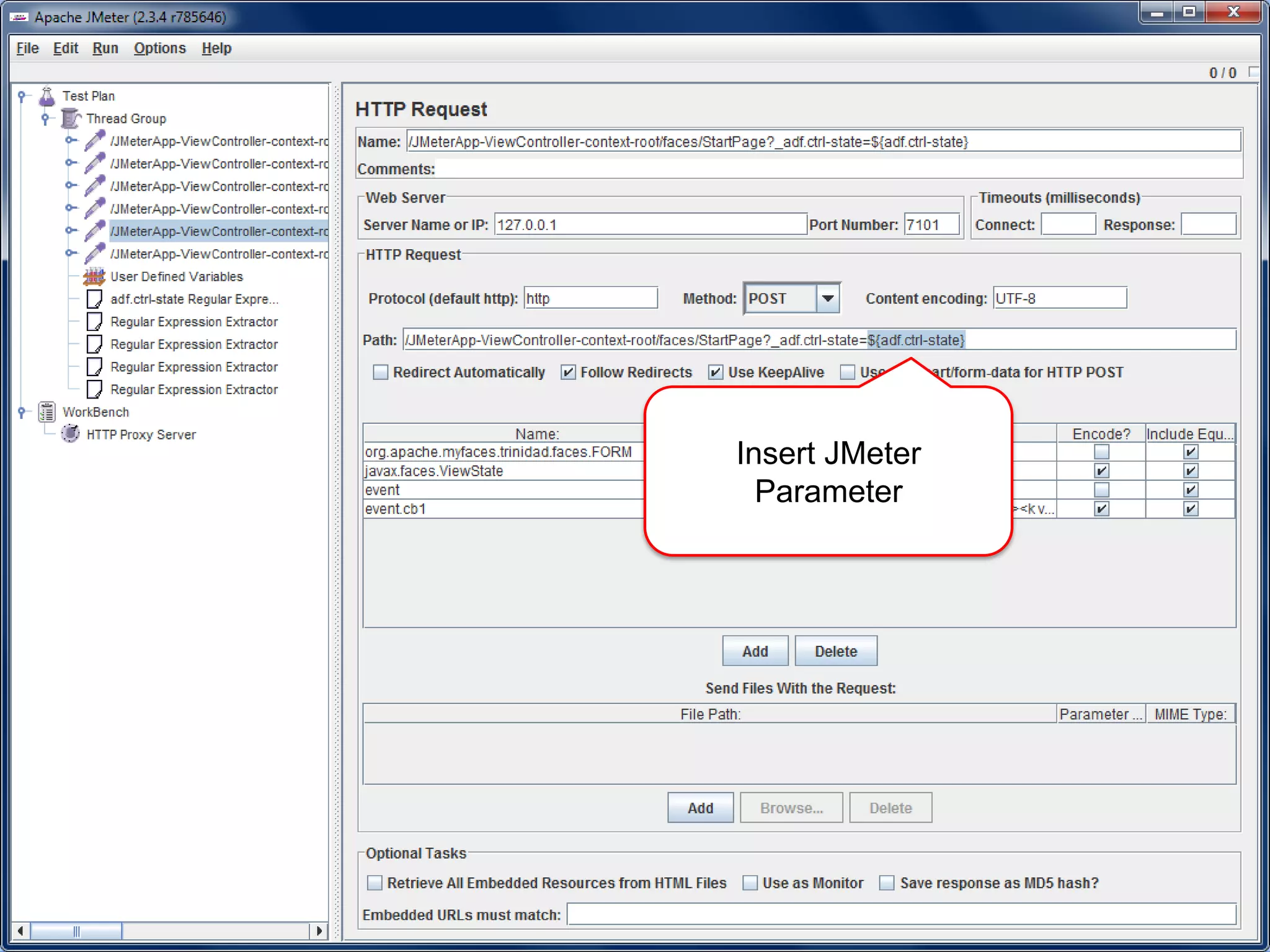The image size is (1270, 952).
Task: Click the Path input field
Action: (x=819, y=340)
